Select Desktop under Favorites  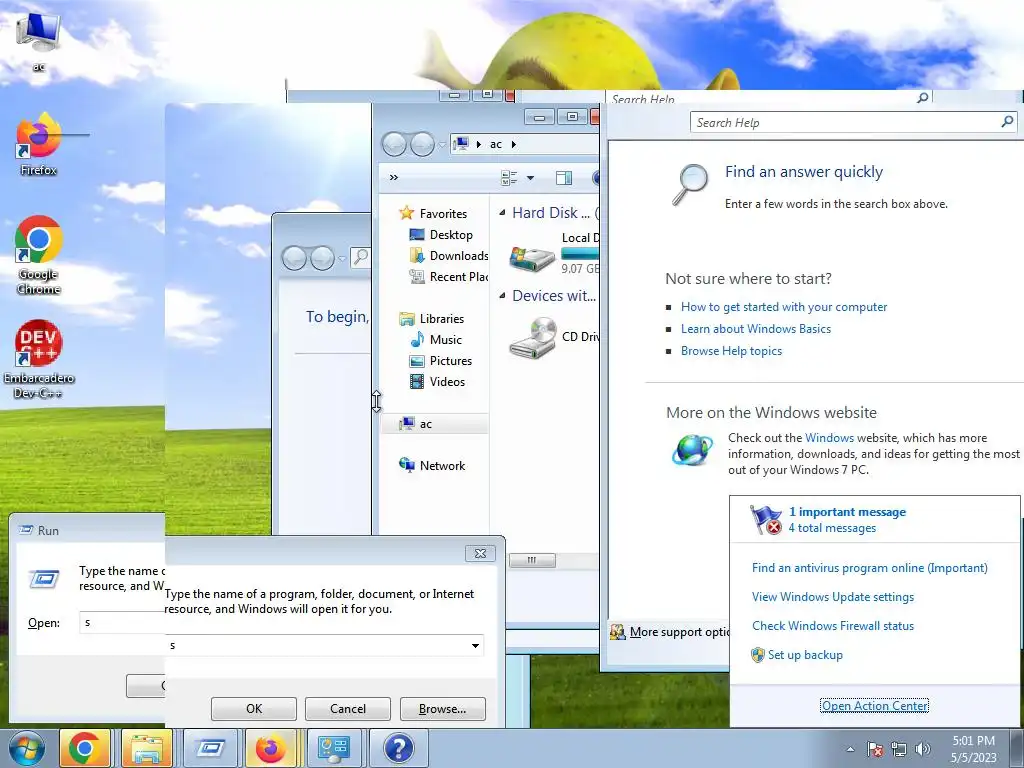click(441, 235)
